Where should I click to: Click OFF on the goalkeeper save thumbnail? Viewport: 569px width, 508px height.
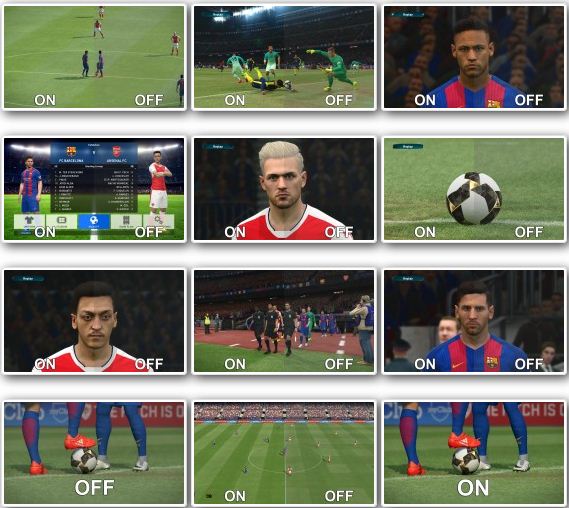[339, 100]
